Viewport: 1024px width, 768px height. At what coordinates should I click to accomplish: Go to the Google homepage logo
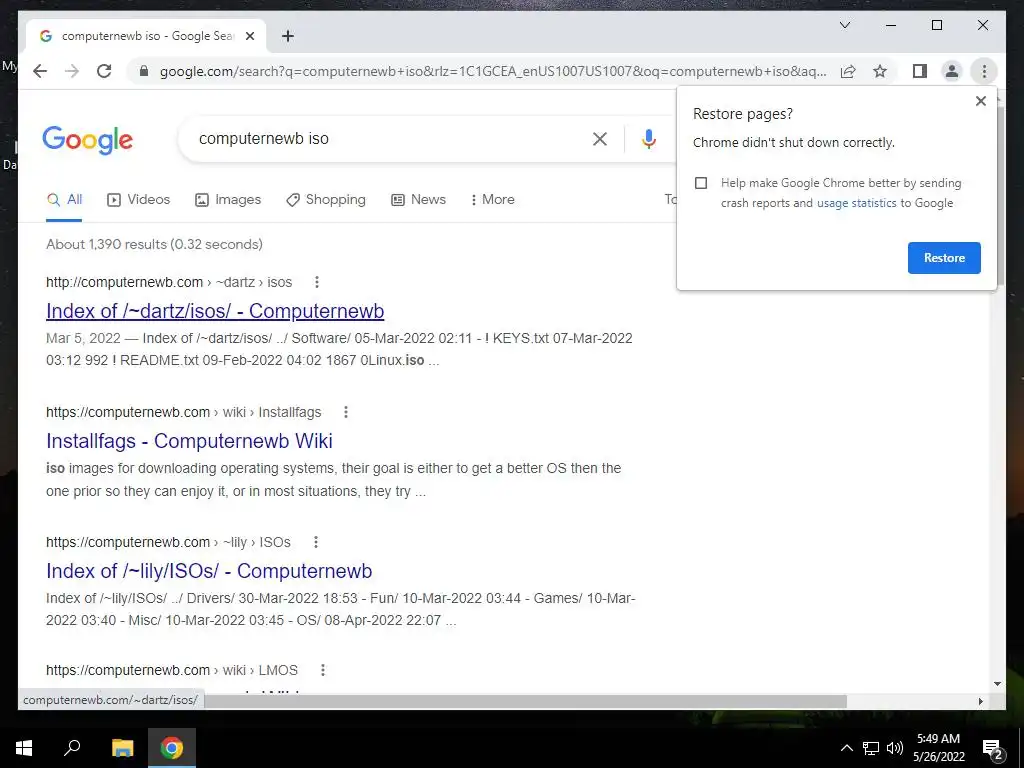88,139
